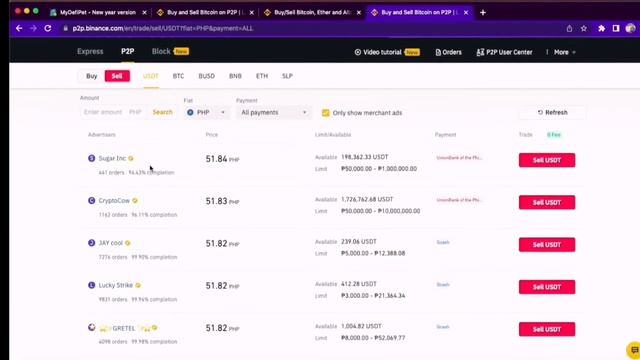Screen dimensions: 640x360
Task: Sell USDT to GRETEL
Action: click(547, 329)
